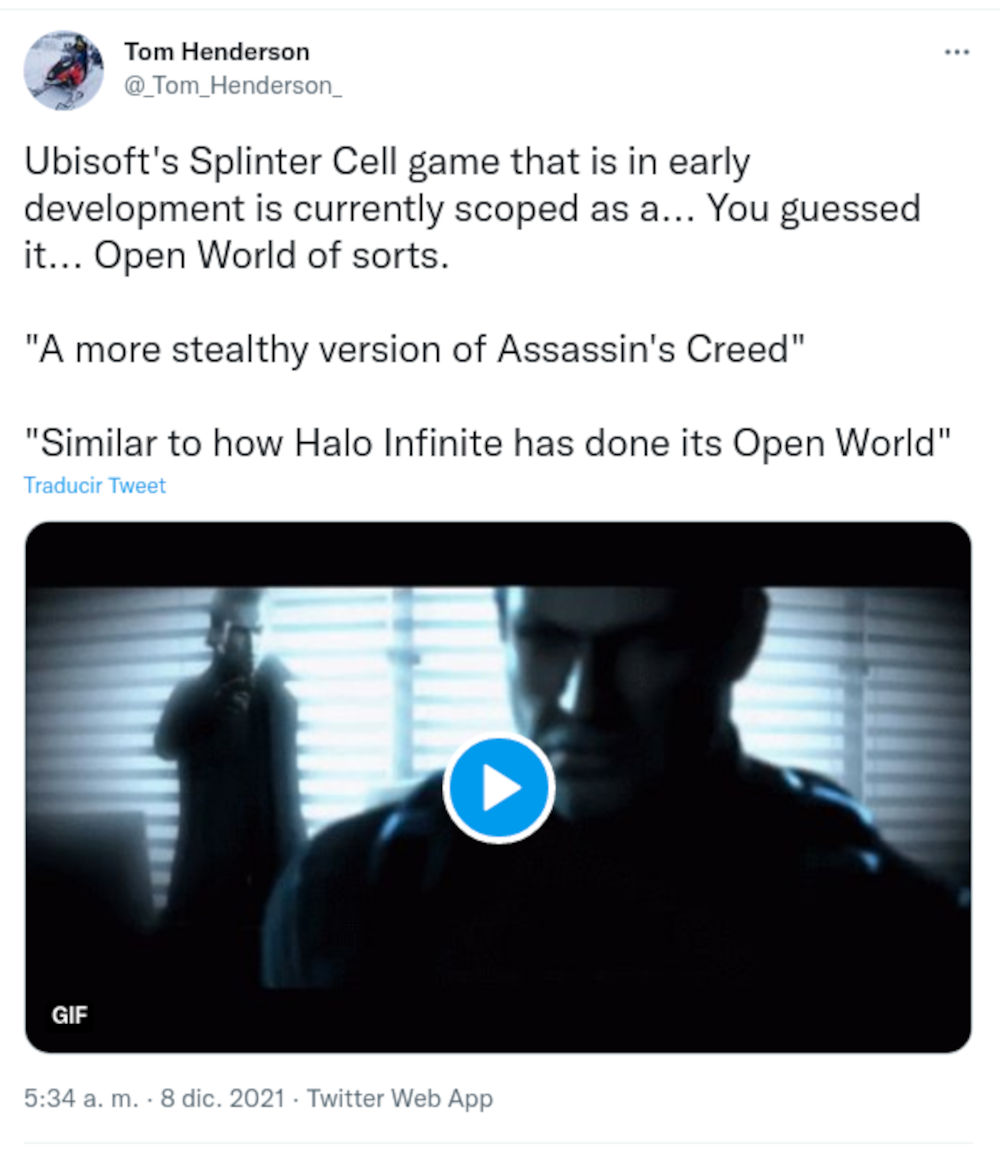Click the Halo Infinite quote line

(488, 443)
